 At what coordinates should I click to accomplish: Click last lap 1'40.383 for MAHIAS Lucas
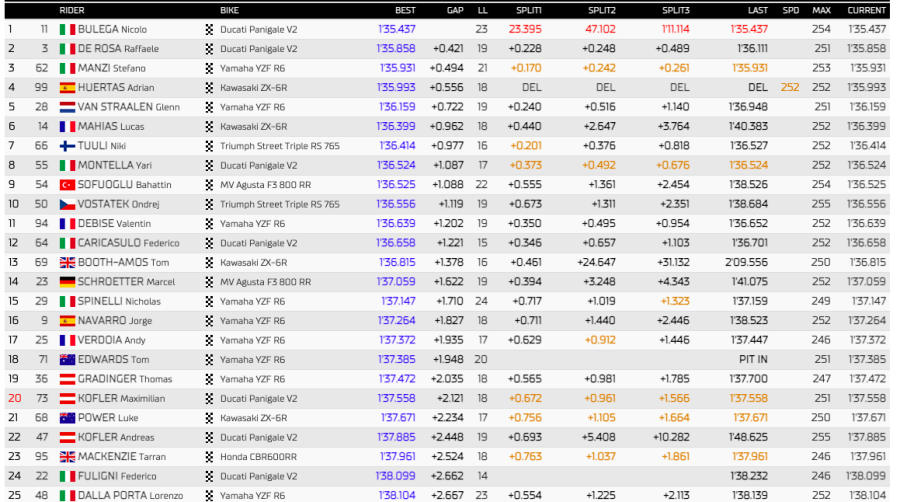coord(748,127)
